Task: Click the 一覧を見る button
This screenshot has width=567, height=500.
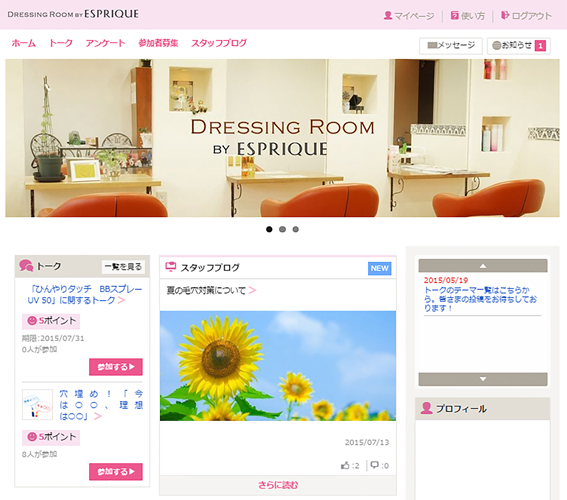Action: (123, 267)
